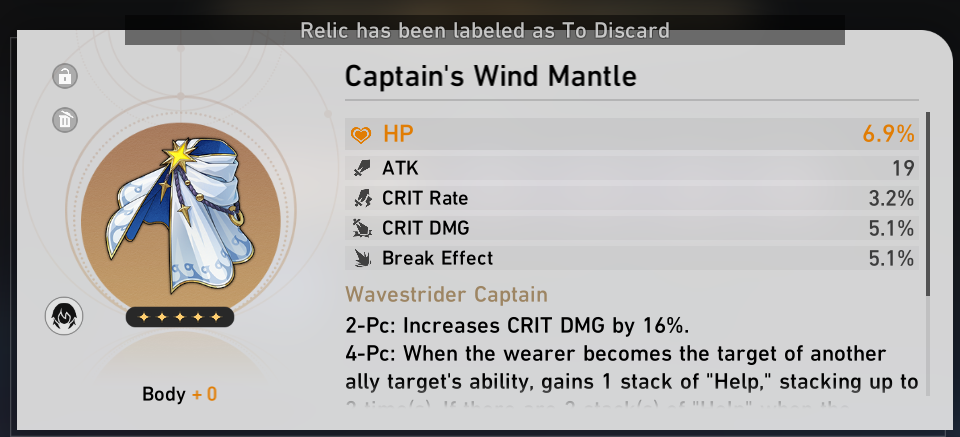Click the Captain's Wind Mantle title

(x=490, y=75)
